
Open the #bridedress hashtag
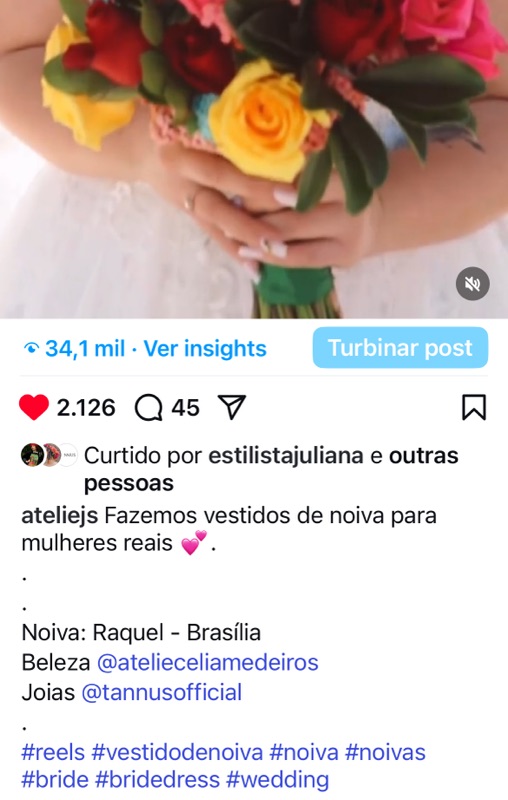[x=158, y=780]
